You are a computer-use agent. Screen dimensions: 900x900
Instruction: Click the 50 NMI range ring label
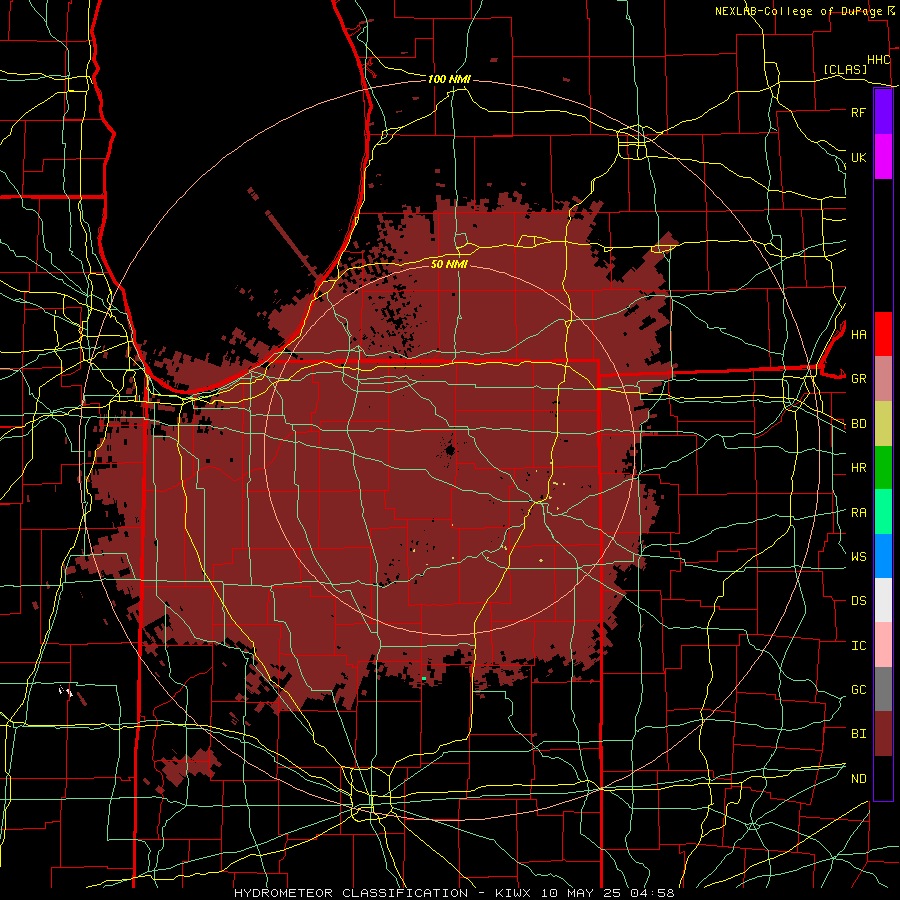pyautogui.click(x=449, y=264)
